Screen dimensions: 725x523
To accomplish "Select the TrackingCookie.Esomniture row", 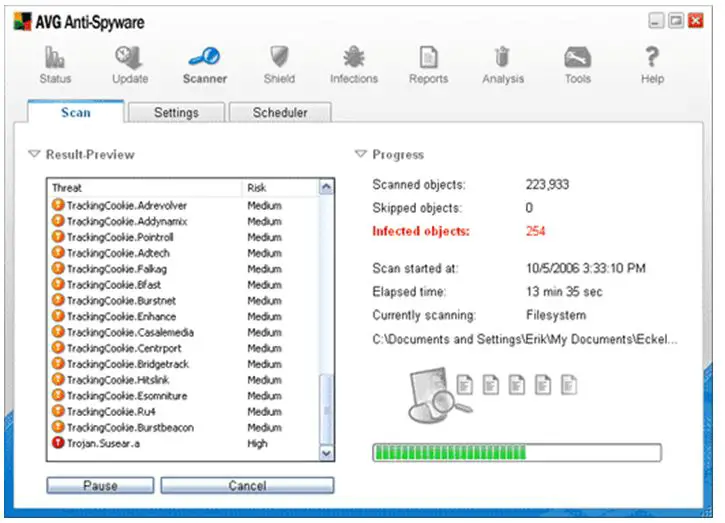I will point(184,395).
